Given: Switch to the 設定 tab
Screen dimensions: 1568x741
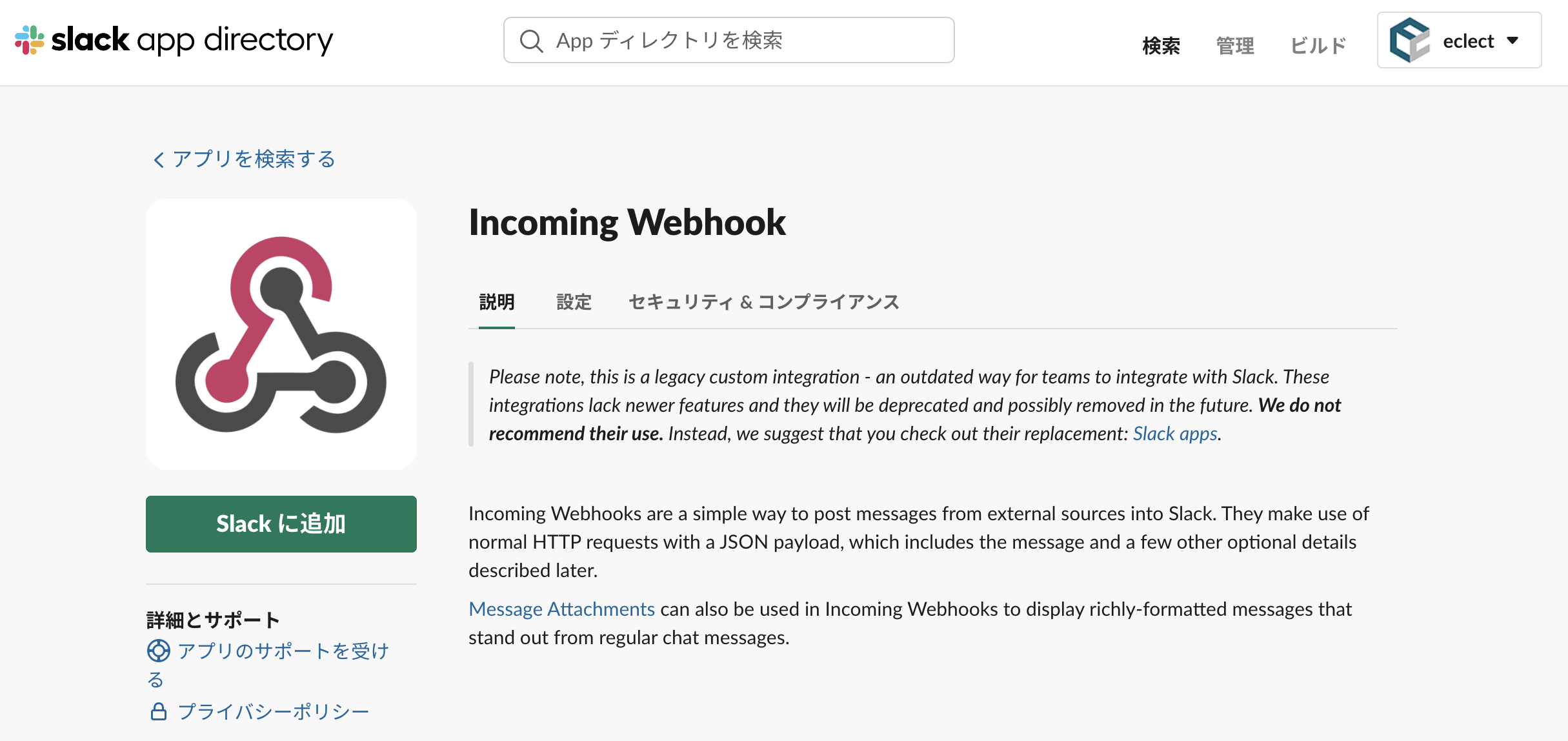Looking at the screenshot, I should [x=574, y=302].
